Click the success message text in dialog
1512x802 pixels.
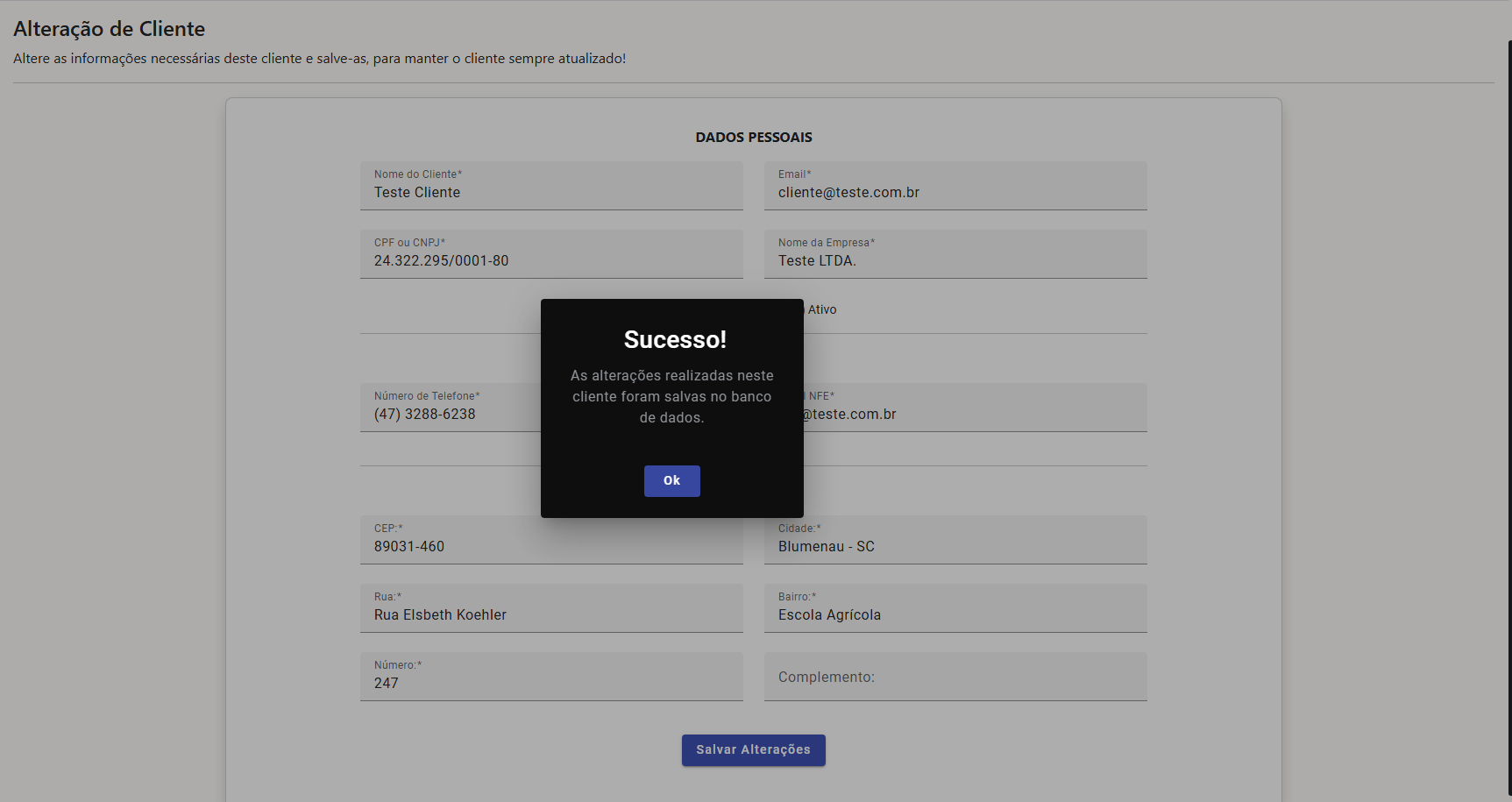tap(671, 396)
